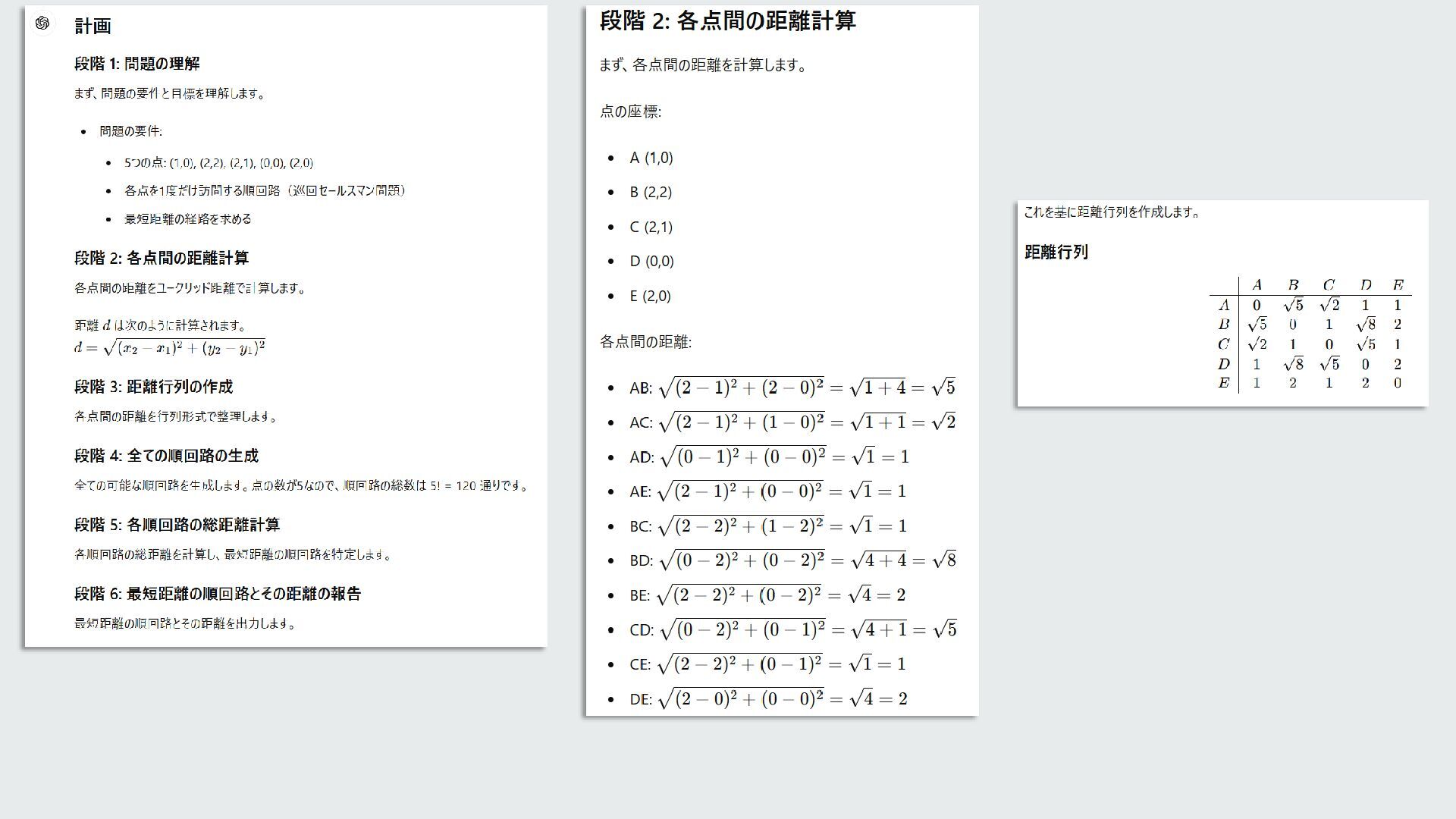
Task: Click the 5つの点 coordinates bullet line
Action: pos(218,163)
